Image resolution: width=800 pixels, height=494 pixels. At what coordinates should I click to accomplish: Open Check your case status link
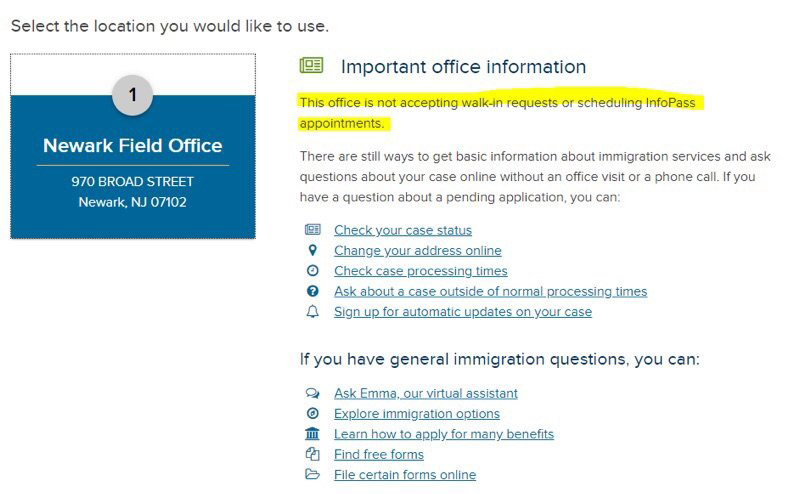[x=403, y=230]
